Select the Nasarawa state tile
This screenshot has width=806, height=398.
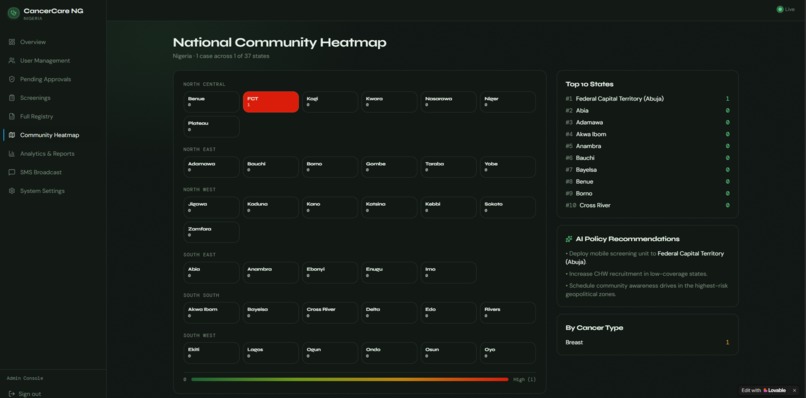[449, 102]
